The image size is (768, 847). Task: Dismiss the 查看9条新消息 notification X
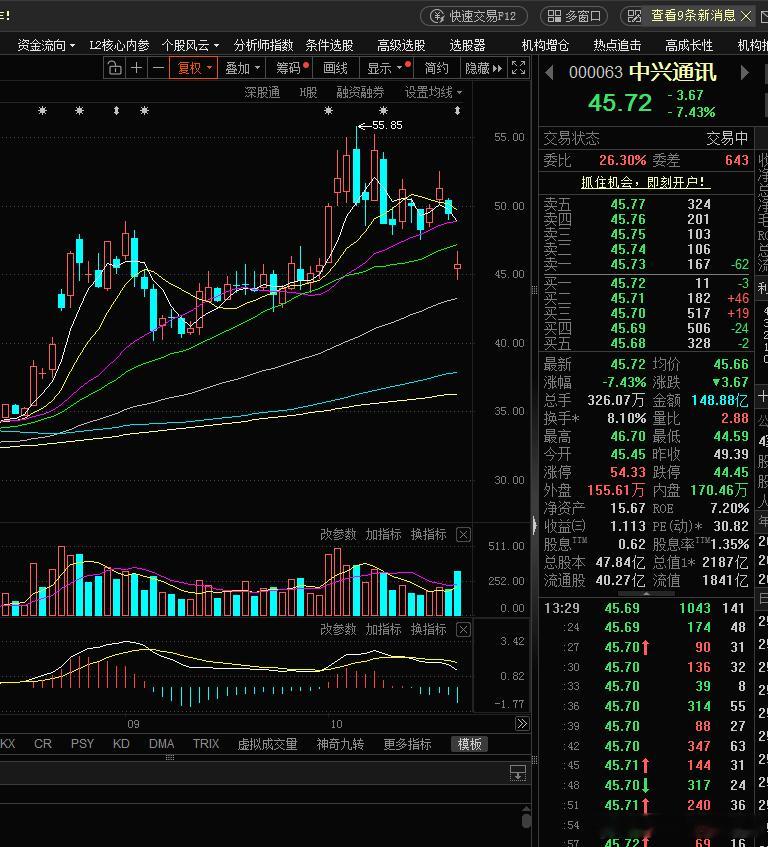tap(746, 16)
